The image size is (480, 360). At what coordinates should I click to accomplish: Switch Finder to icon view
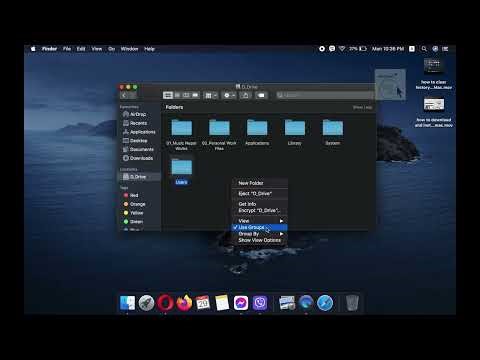point(168,95)
